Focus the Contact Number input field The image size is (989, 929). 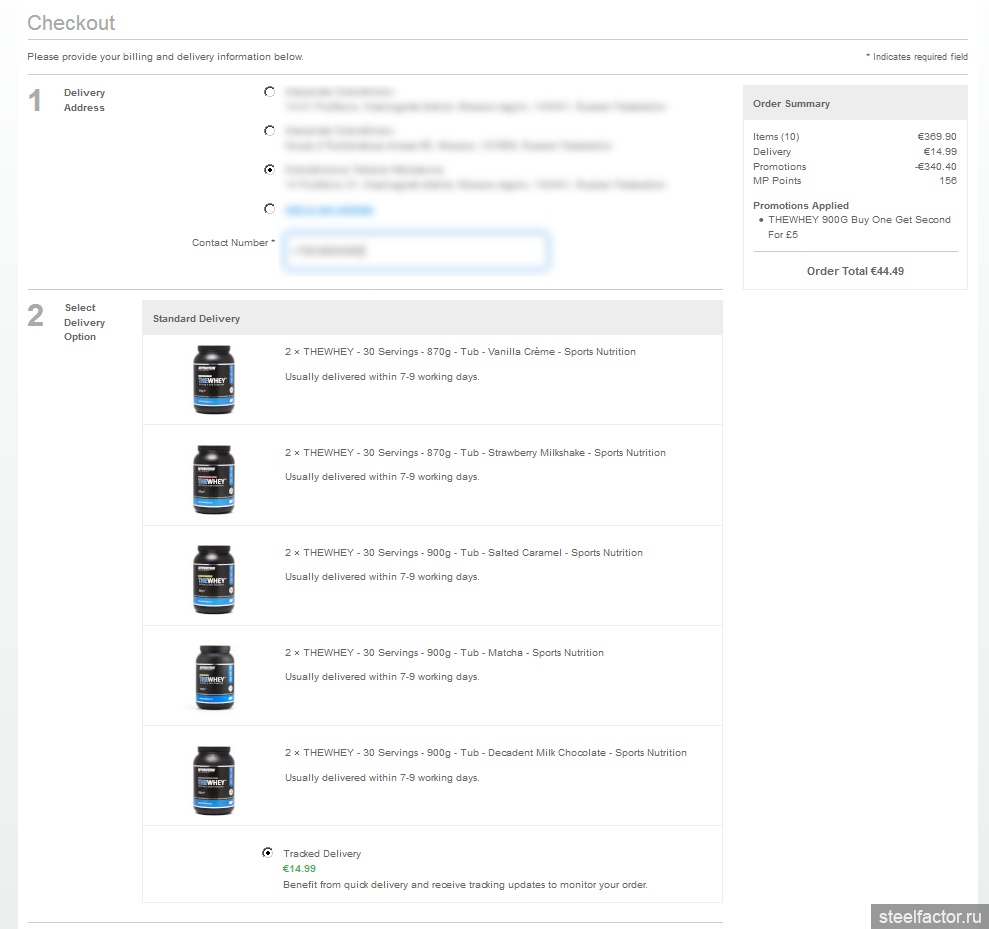click(x=415, y=251)
